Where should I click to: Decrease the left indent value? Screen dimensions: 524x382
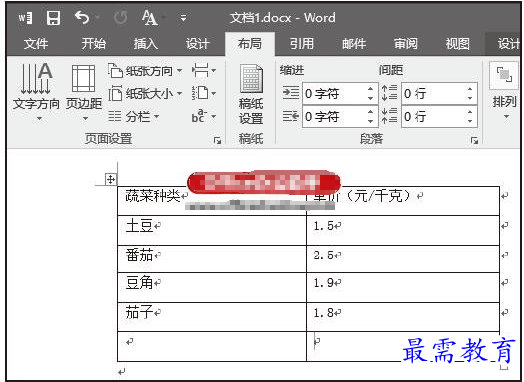[x=370, y=98]
